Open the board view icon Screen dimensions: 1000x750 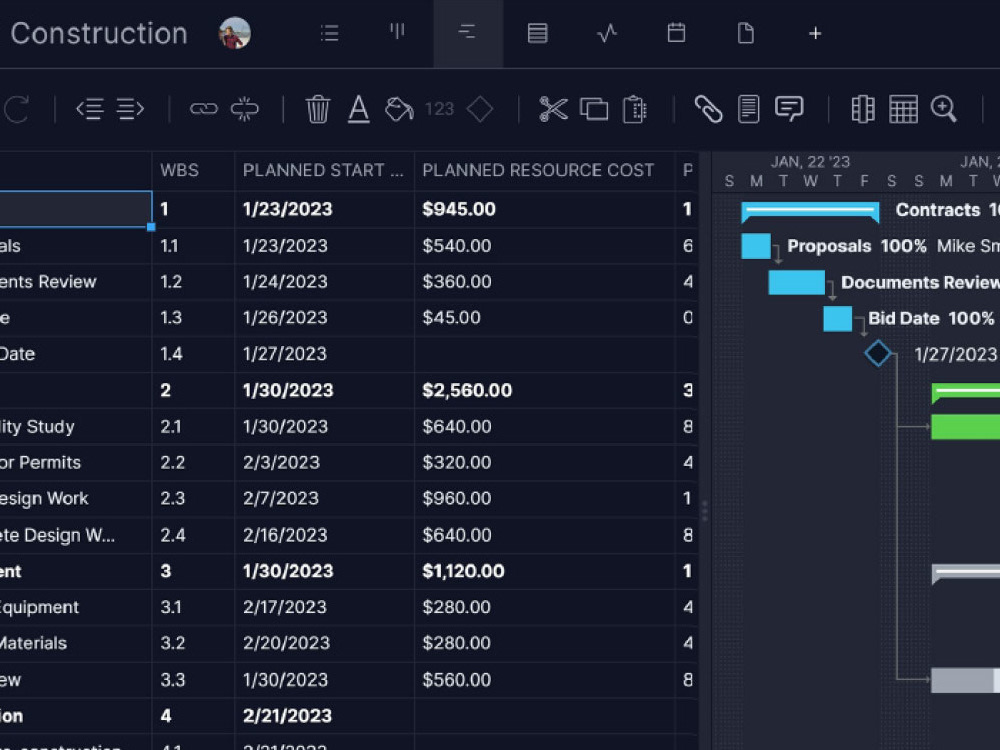click(397, 32)
